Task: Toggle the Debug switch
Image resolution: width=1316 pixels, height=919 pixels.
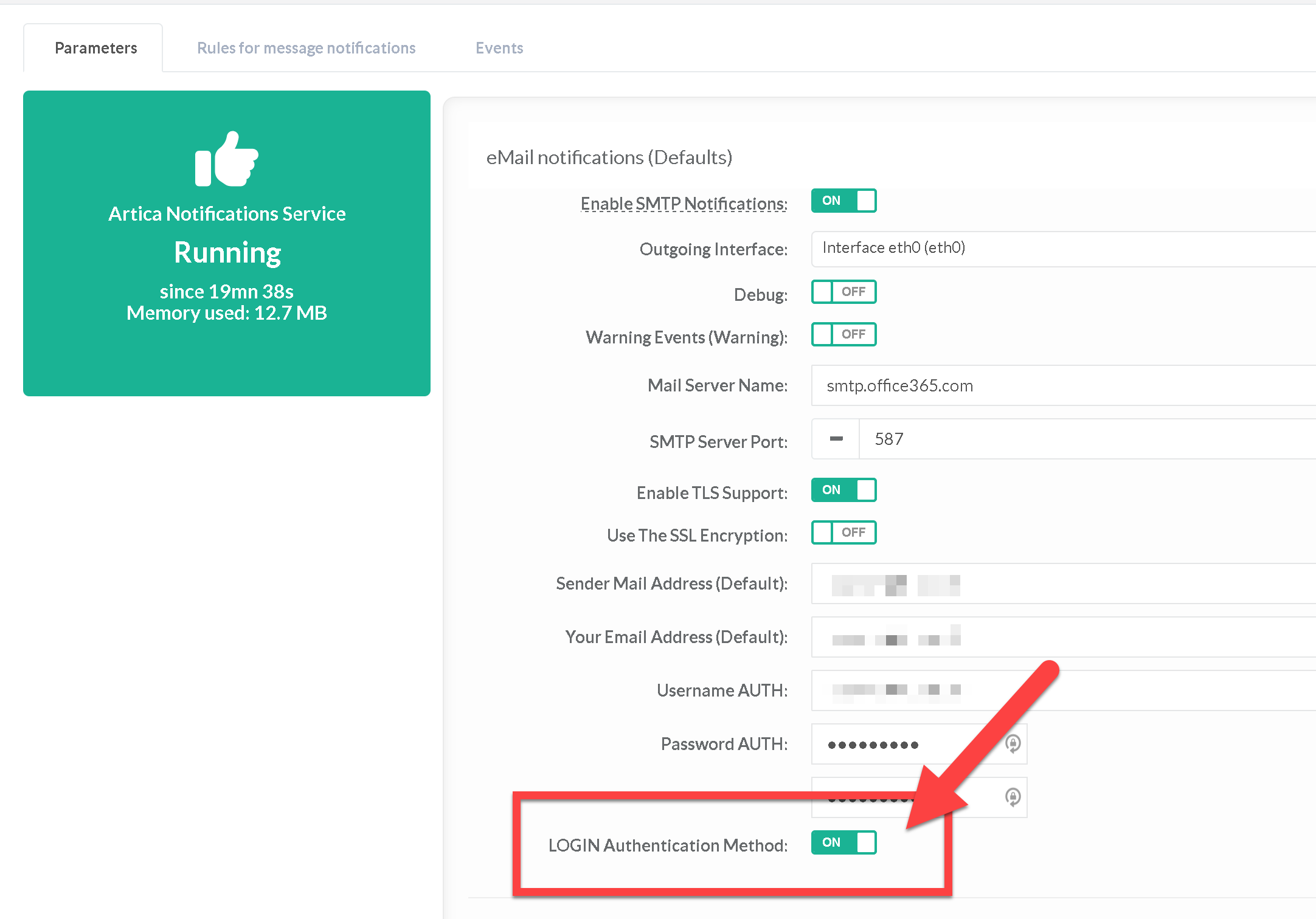Action: coord(843,292)
